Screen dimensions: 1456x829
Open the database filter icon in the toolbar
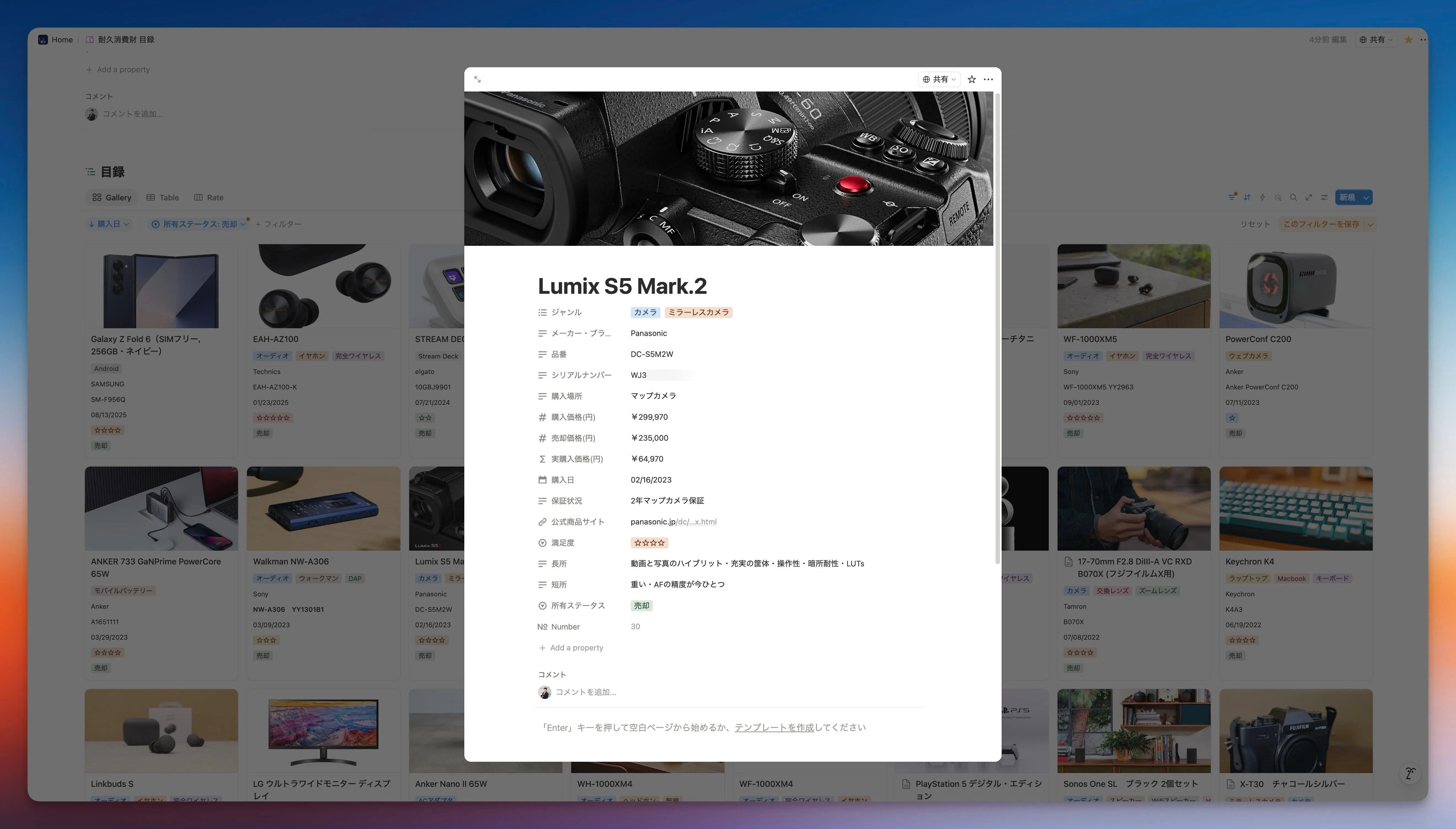(x=1232, y=197)
